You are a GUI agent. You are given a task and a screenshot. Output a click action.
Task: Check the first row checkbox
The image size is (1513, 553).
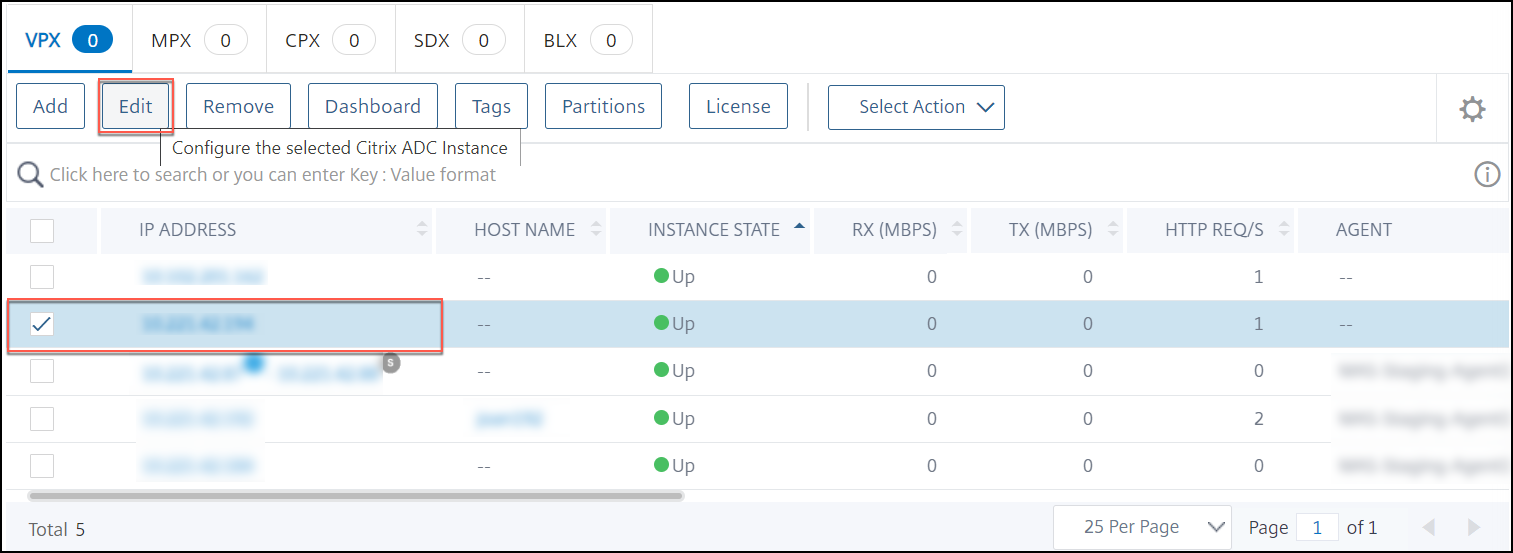(42, 278)
